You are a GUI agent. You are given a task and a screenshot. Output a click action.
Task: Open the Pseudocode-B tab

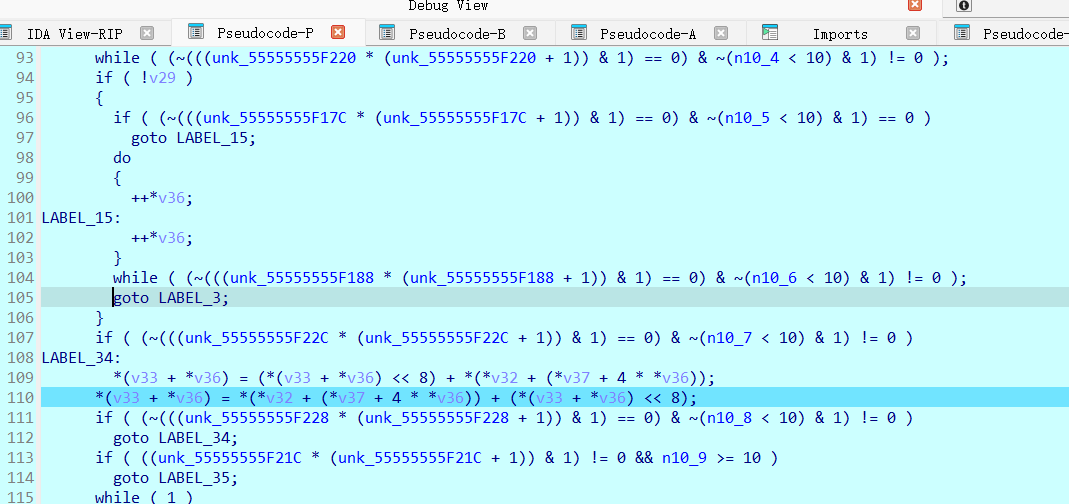(457, 33)
